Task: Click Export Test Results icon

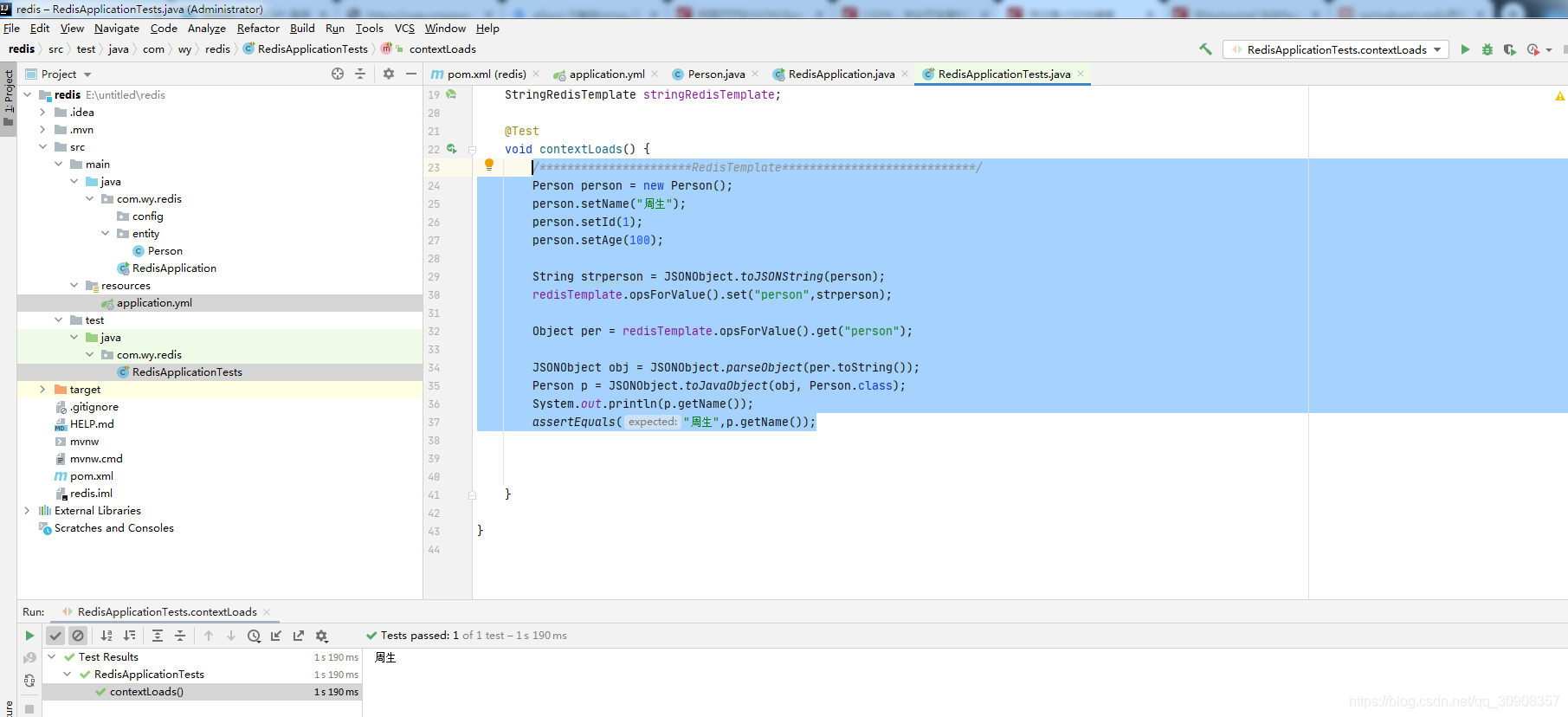Action: [299, 636]
